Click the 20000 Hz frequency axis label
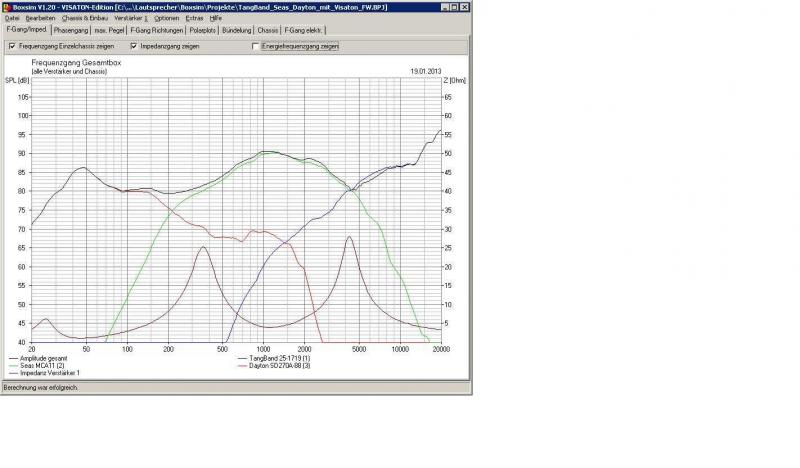Screen dimensions: 800x468 (441, 350)
